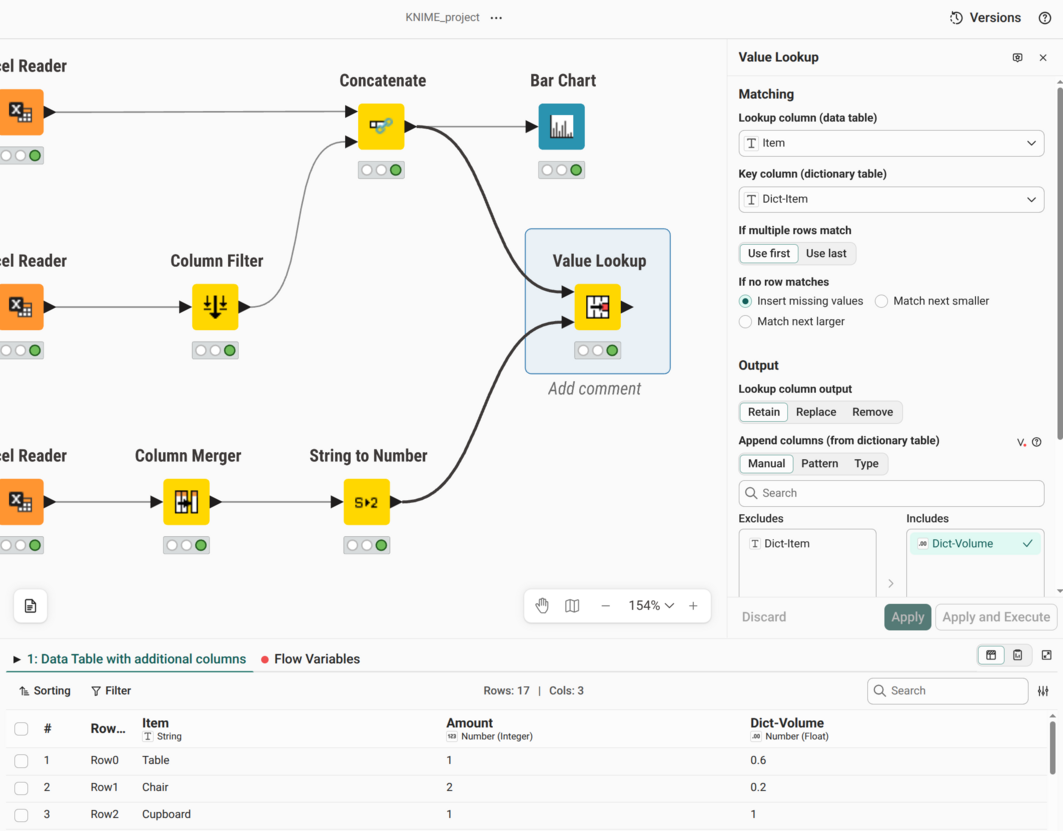The width and height of the screenshot is (1063, 831).
Task: Click the output table vertical scrollbar
Action: [x=1052, y=748]
